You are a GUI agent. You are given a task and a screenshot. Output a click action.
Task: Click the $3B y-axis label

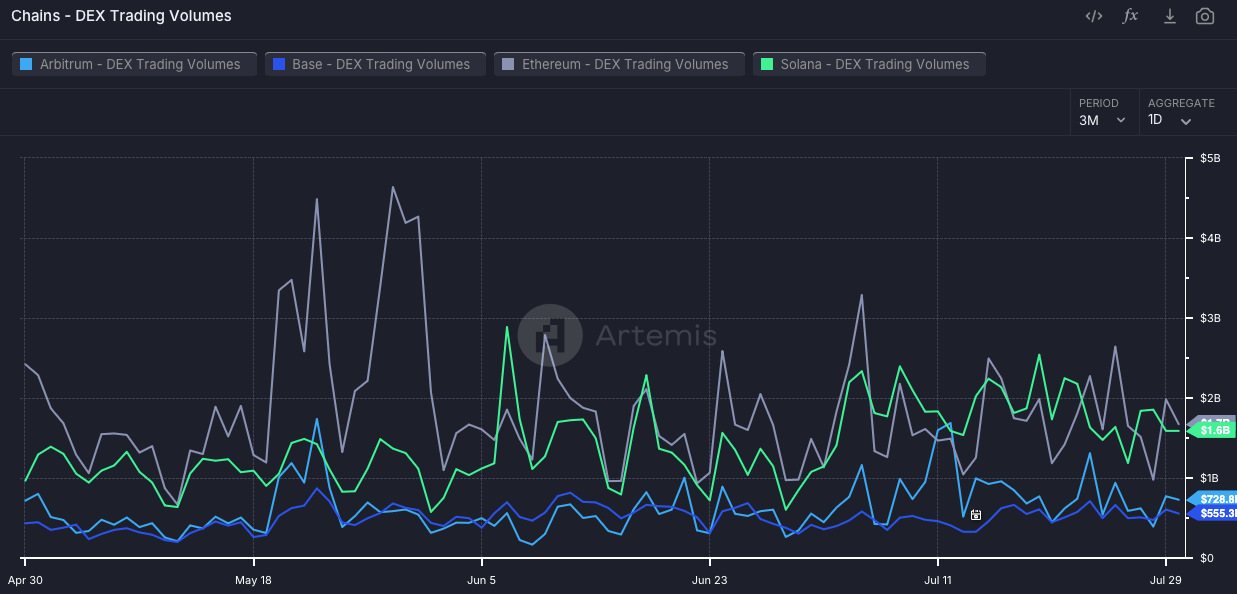[x=1210, y=318]
